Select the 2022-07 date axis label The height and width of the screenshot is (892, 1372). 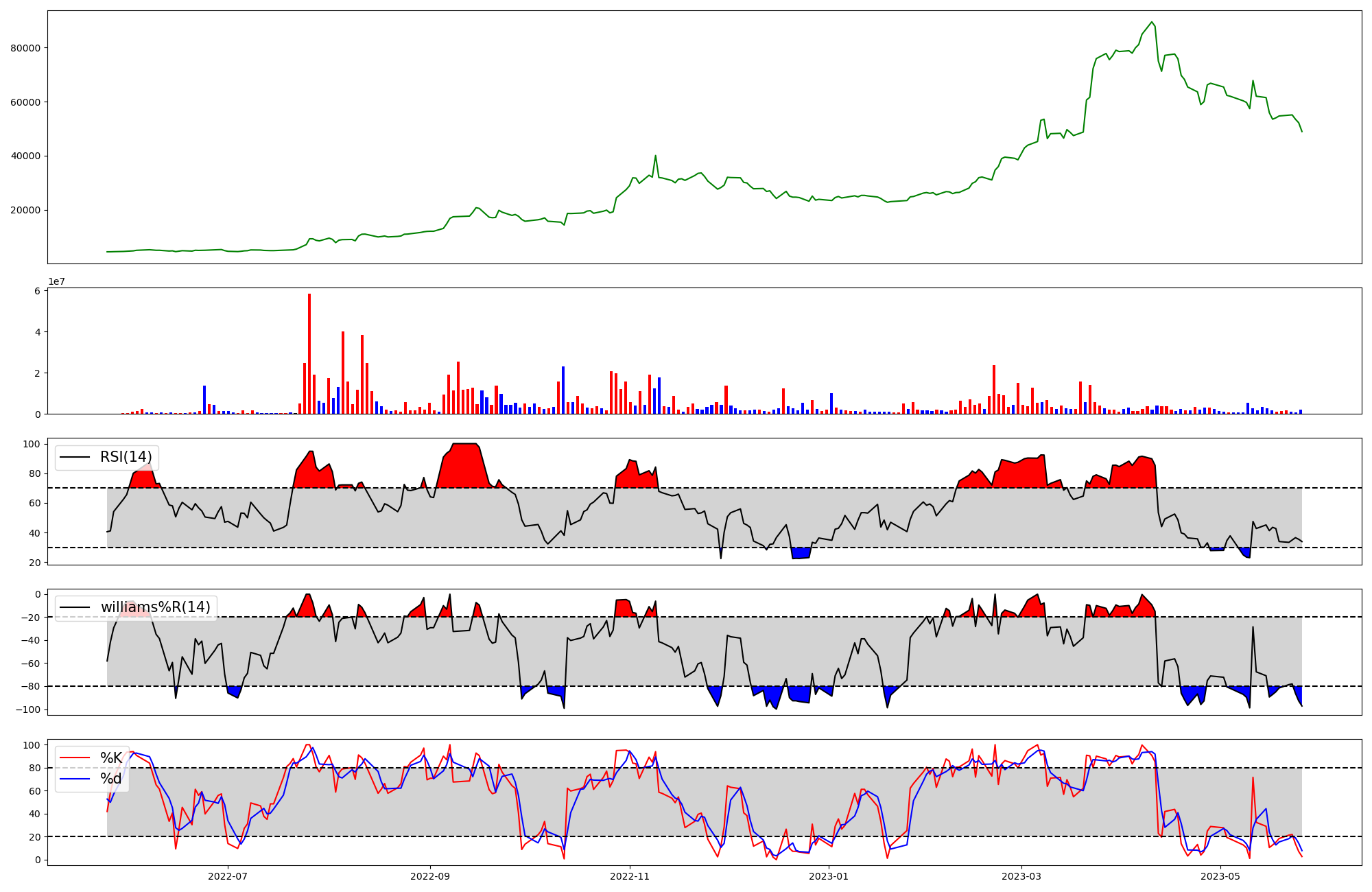coord(227,876)
